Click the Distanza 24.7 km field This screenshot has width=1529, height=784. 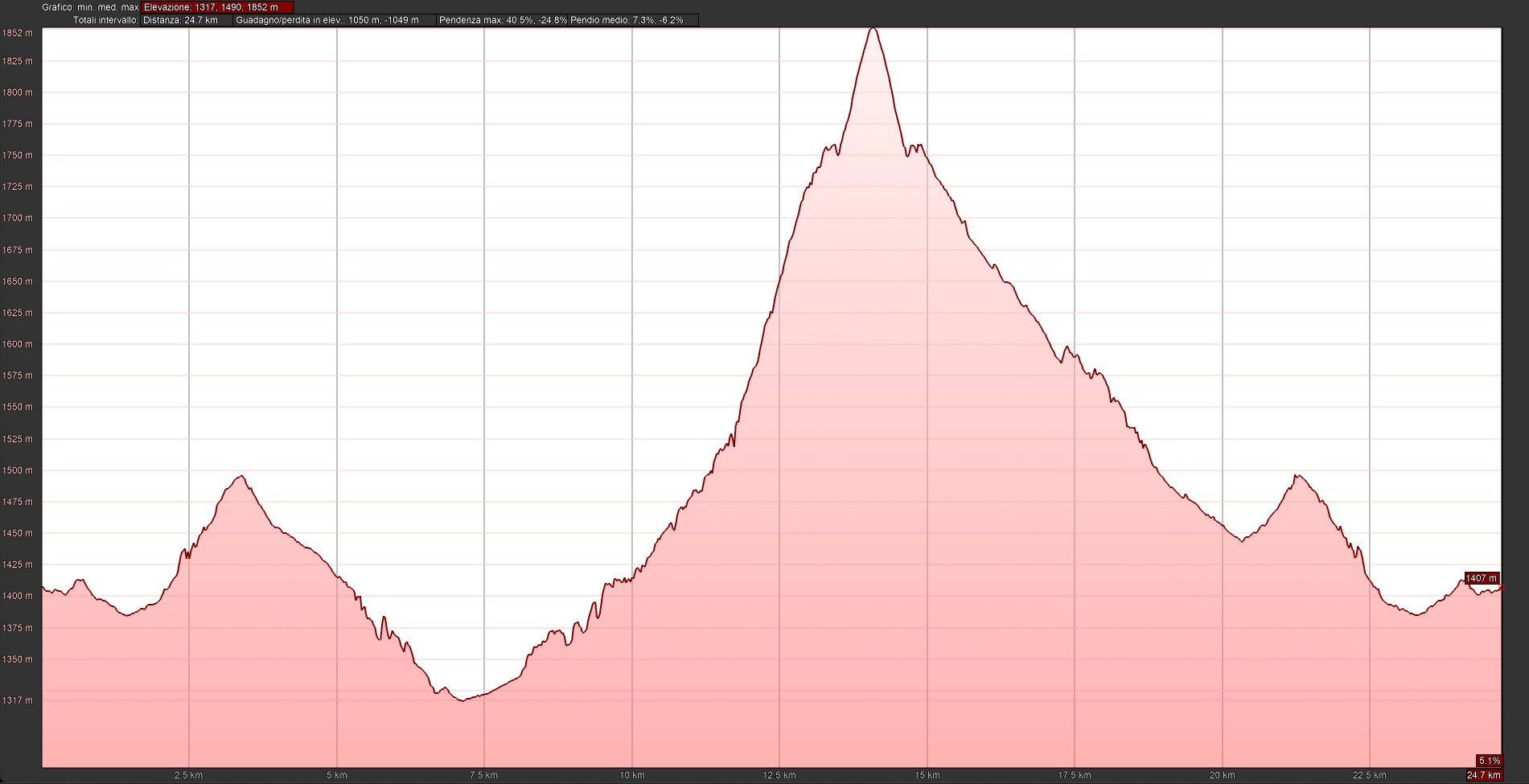pos(186,20)
